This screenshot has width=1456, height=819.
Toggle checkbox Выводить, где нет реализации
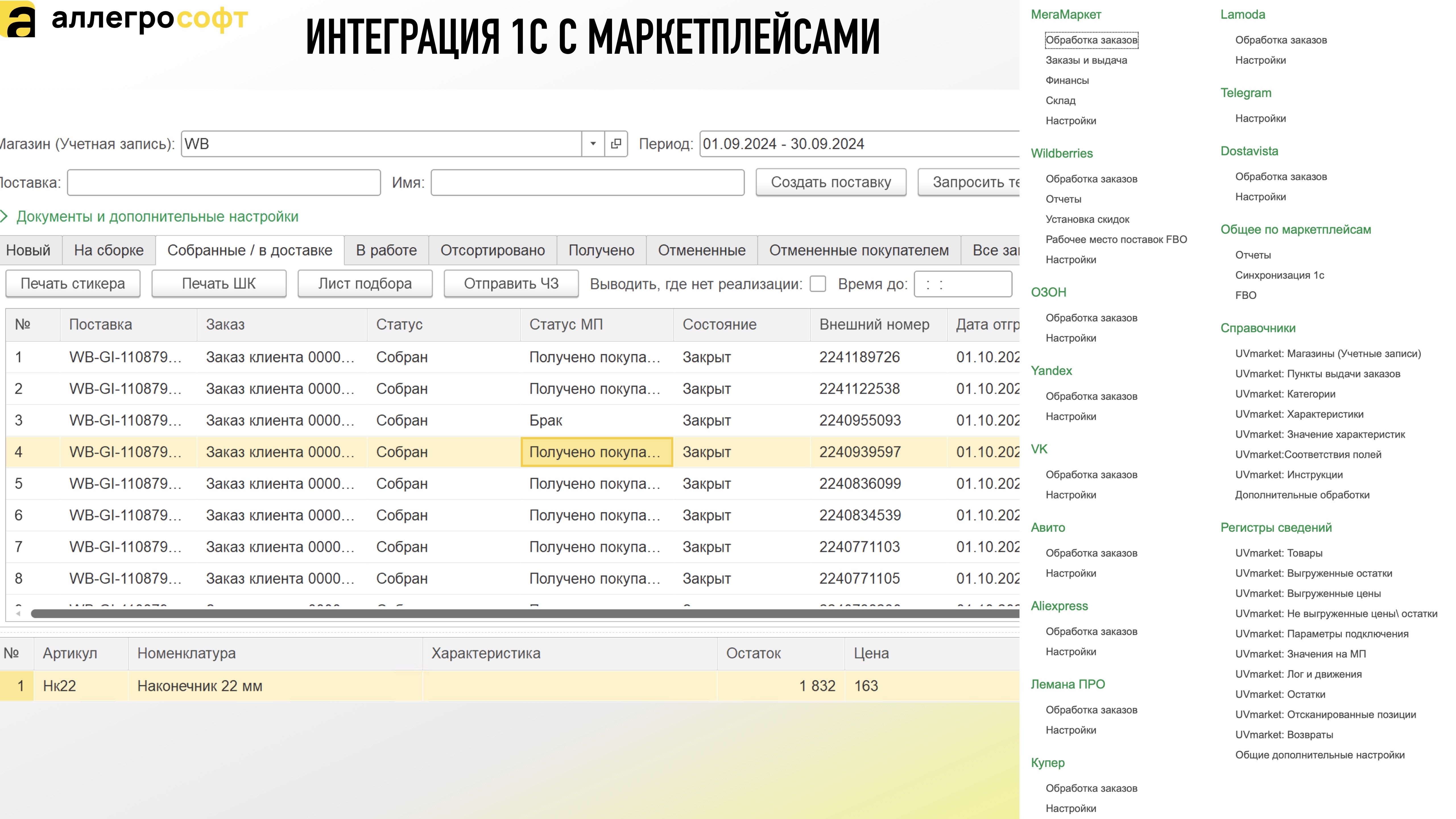(817, 284)
